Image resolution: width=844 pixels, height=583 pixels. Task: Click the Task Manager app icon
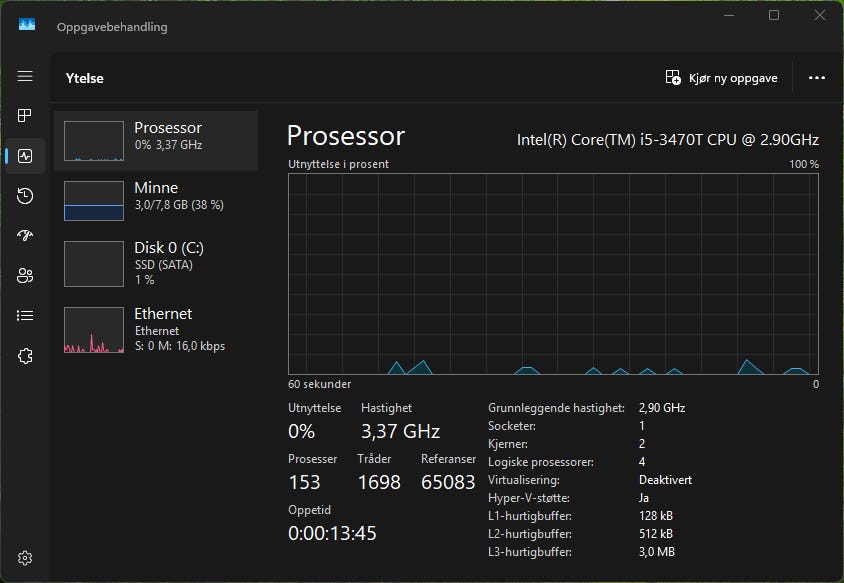(x=27, y=26)
